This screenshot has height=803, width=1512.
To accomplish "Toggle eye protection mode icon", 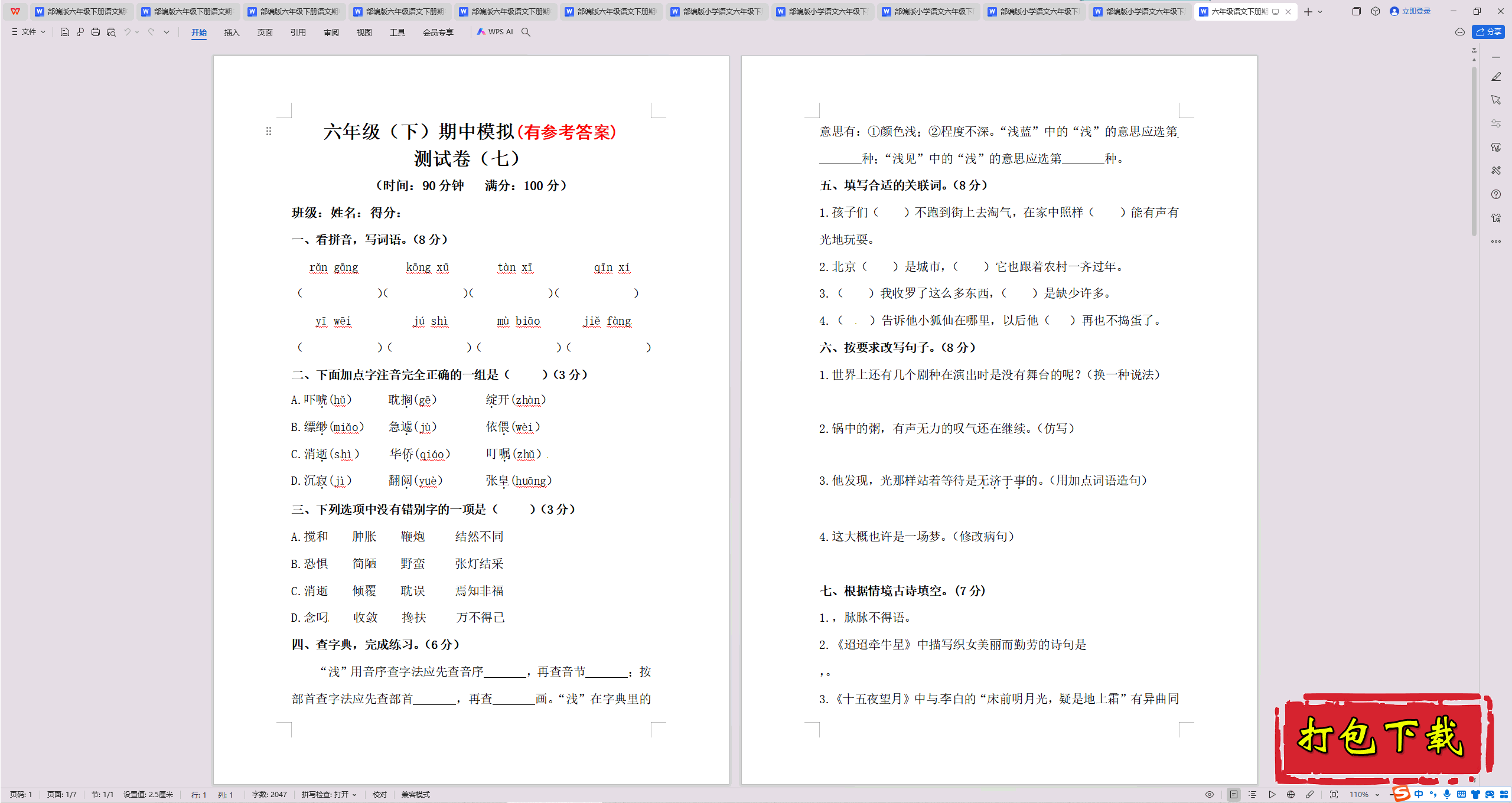I will tap(1210, 795).
